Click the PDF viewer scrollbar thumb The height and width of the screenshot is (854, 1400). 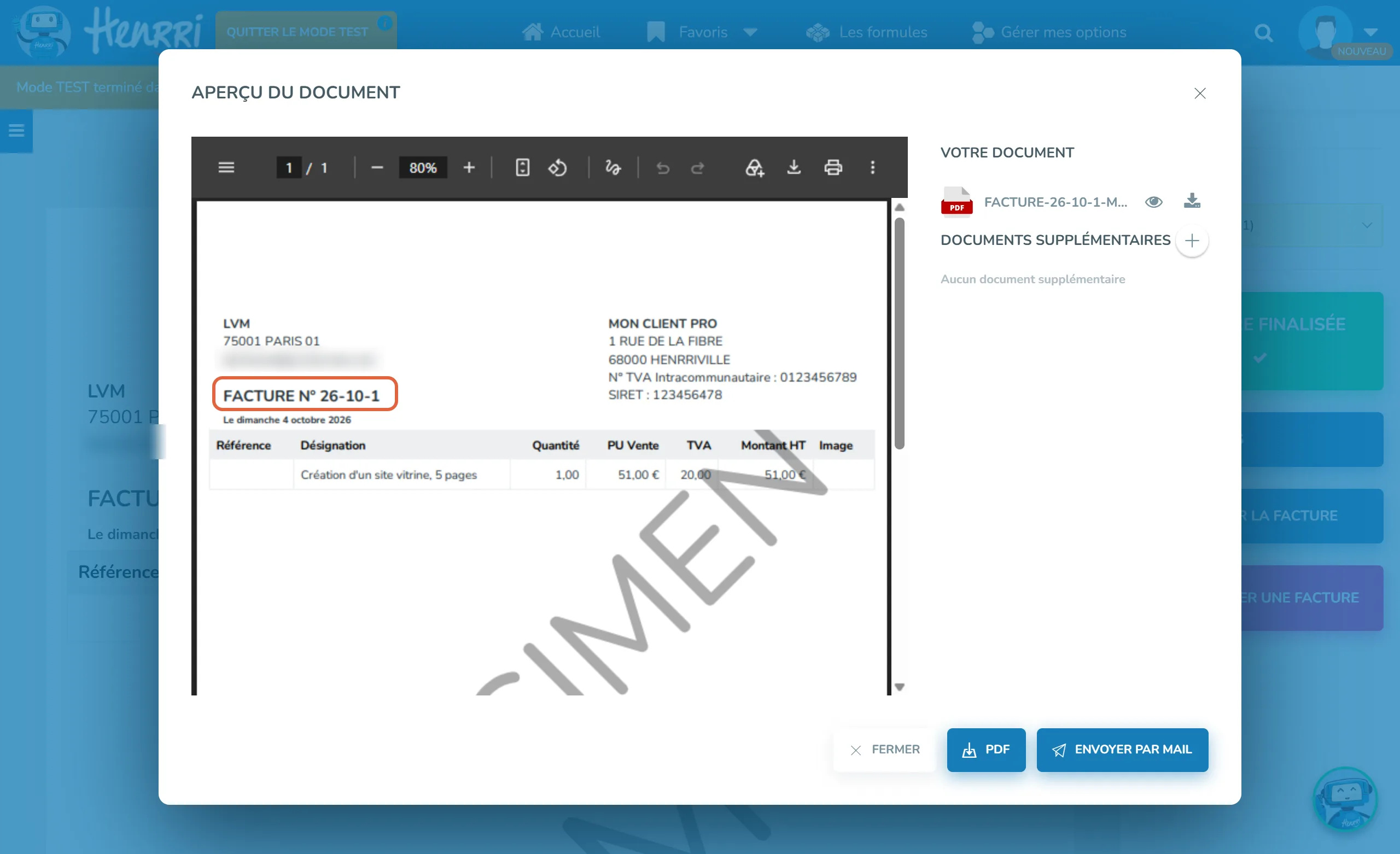[899, 334]
